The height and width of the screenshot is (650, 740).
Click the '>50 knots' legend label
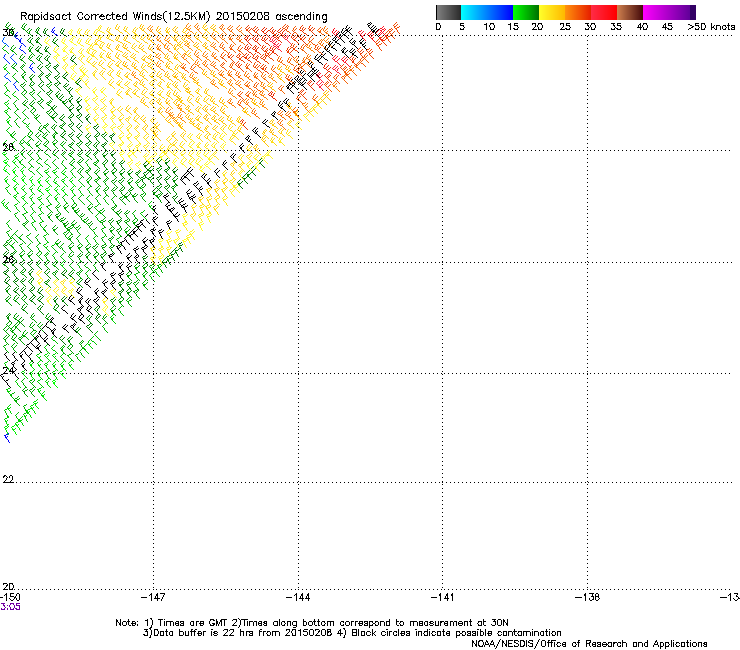pos(711,27)
